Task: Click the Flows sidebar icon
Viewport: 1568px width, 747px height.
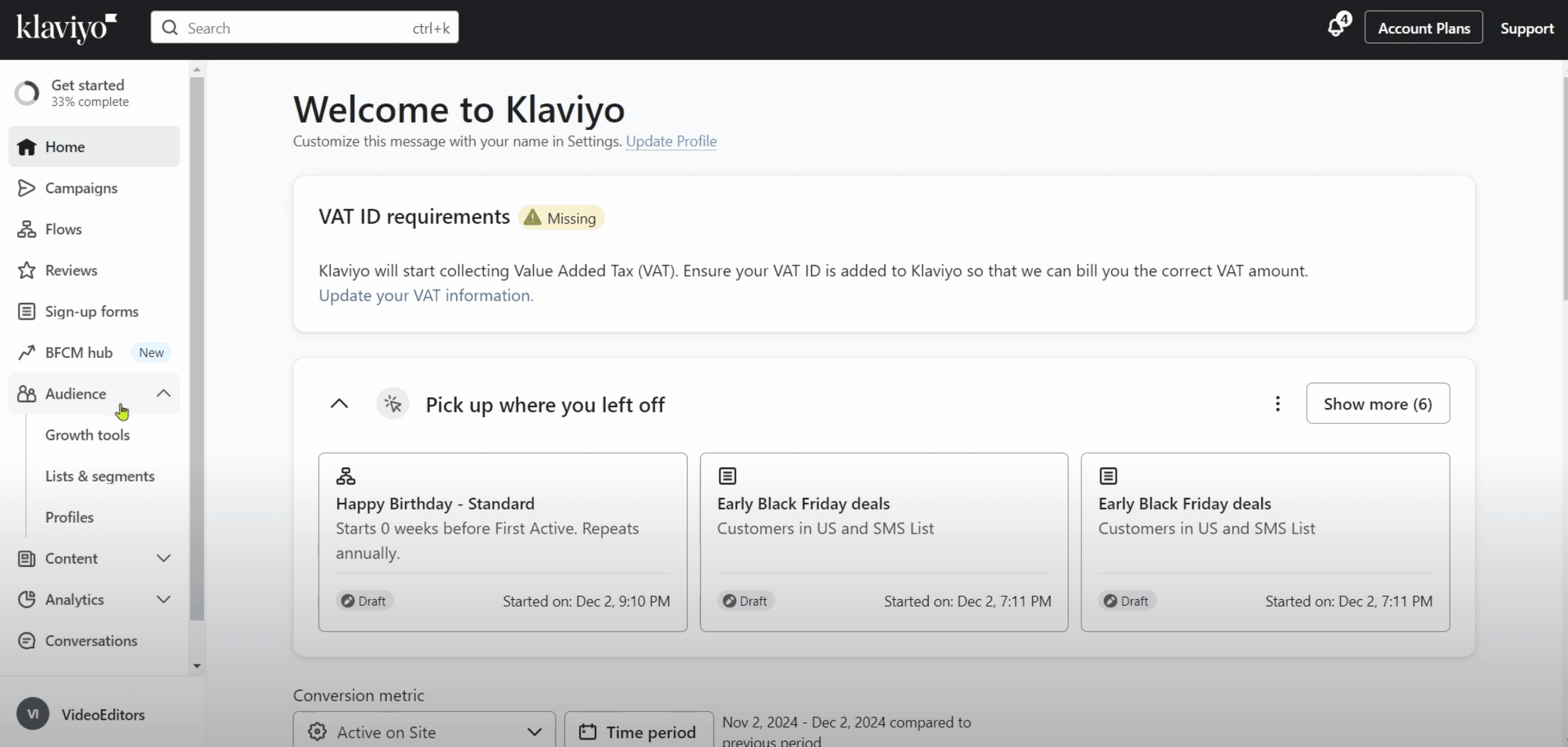Action: click(x=26, y=229)
